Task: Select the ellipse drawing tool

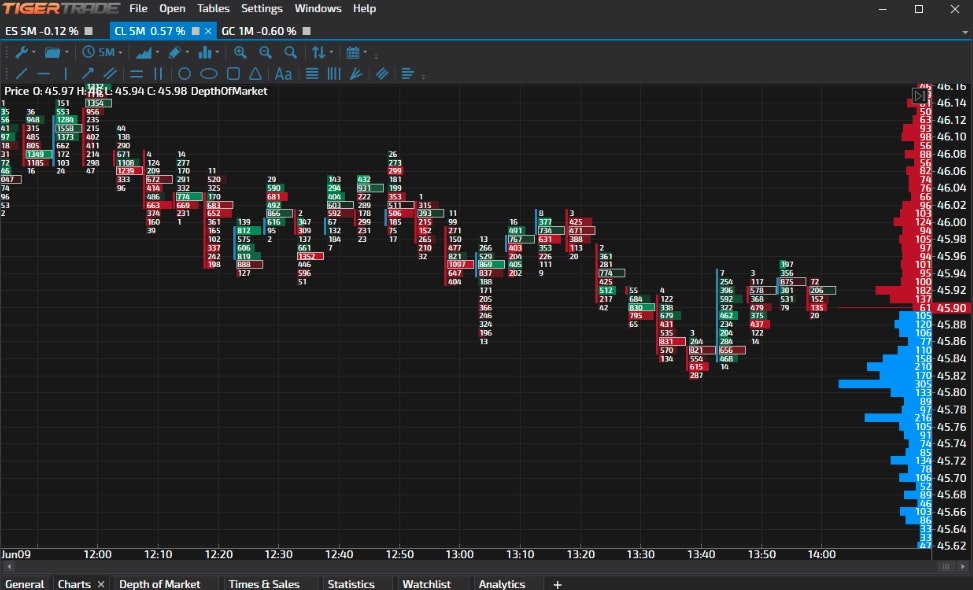Action: [x=211, y=74]
